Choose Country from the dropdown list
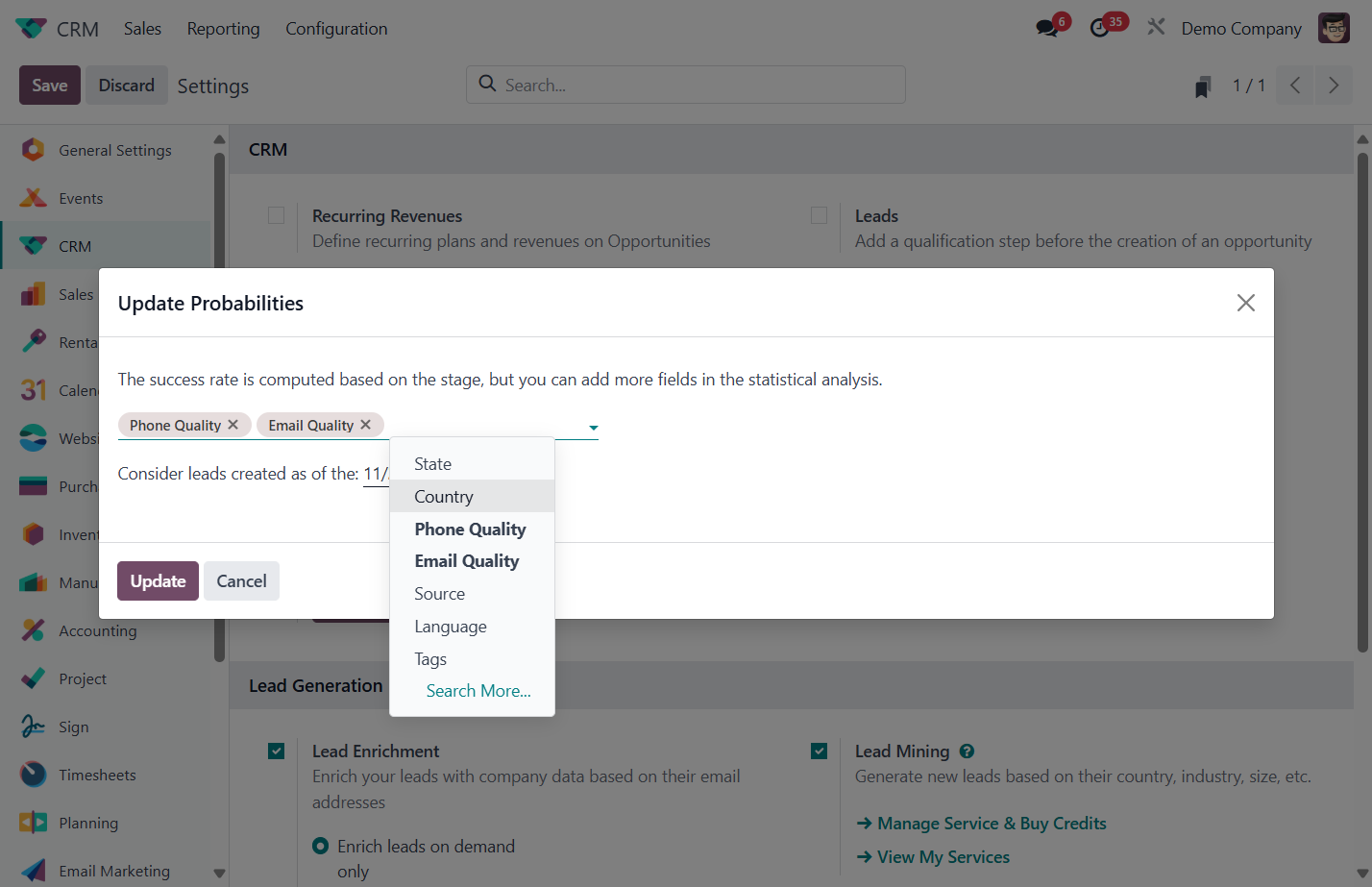 (x=472, y=497)
